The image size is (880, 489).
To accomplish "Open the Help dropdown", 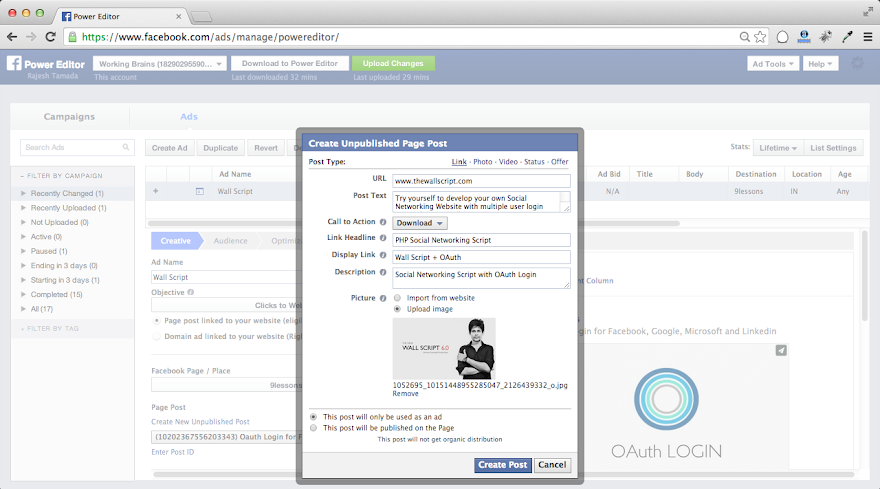I will (821, 63).
